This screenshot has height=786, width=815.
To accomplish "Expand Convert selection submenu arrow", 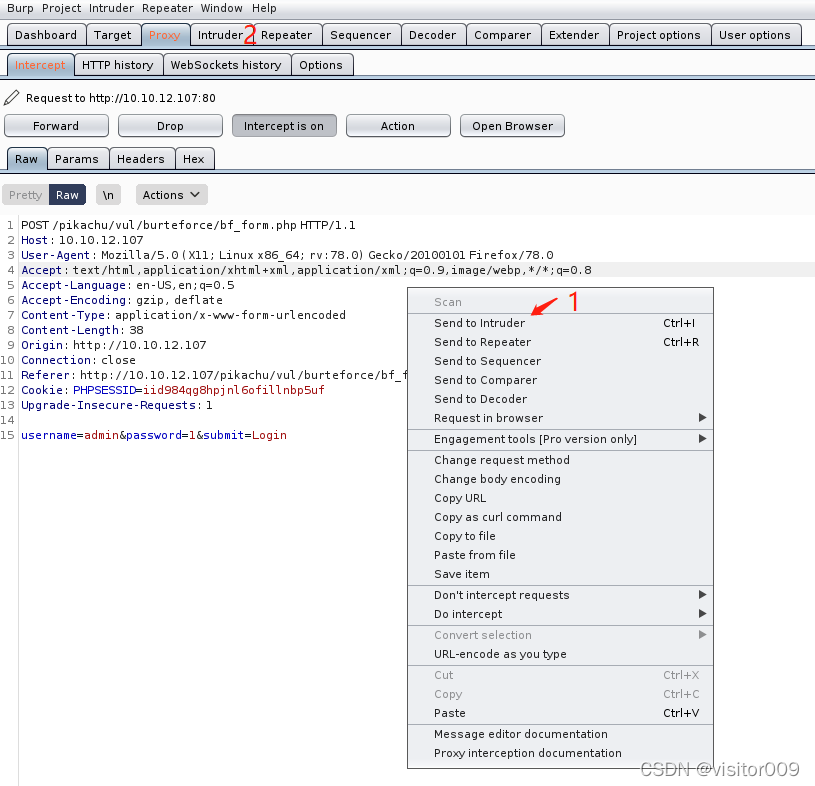I will click(x=702, y=635).
